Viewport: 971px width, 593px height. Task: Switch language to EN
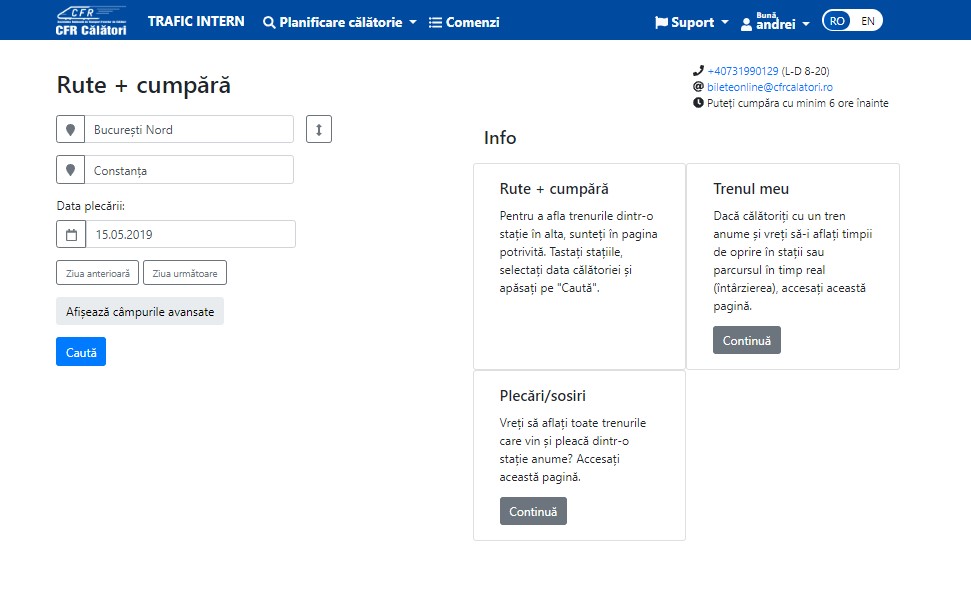pyautogui.click(x=868, y=21)
